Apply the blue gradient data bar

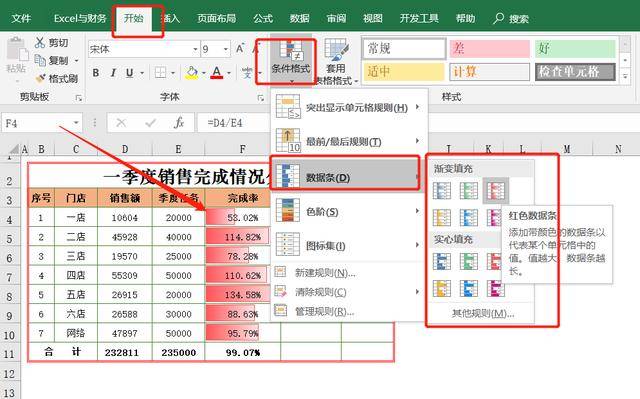[x=442, y=191]
